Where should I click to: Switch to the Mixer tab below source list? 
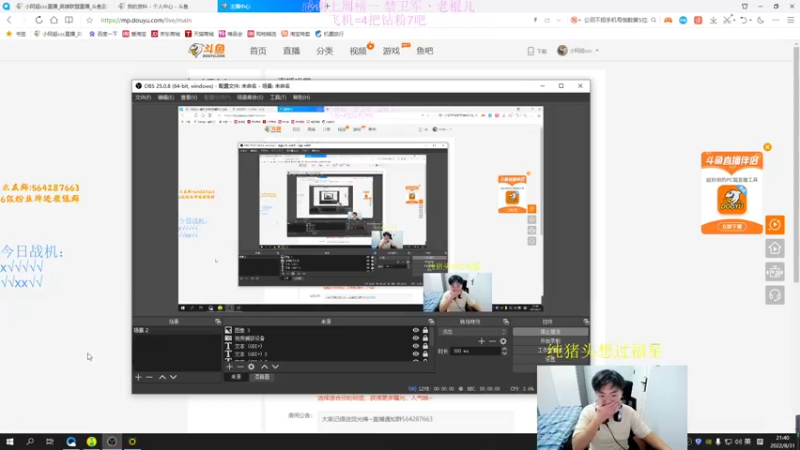(x=262, y=377)
